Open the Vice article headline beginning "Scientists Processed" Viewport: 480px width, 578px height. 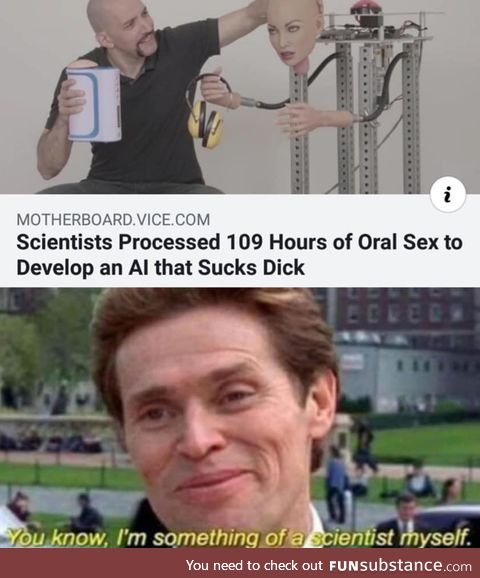pos(239,255)
